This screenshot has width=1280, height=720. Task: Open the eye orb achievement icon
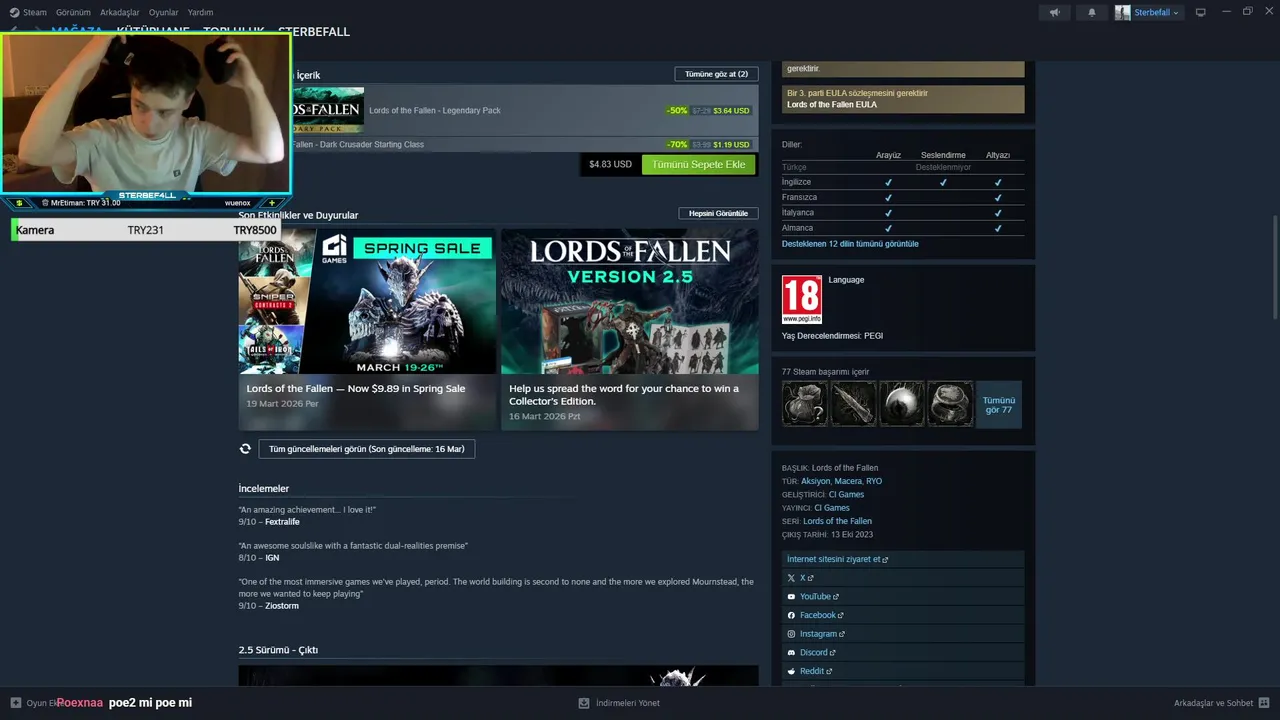901,404
